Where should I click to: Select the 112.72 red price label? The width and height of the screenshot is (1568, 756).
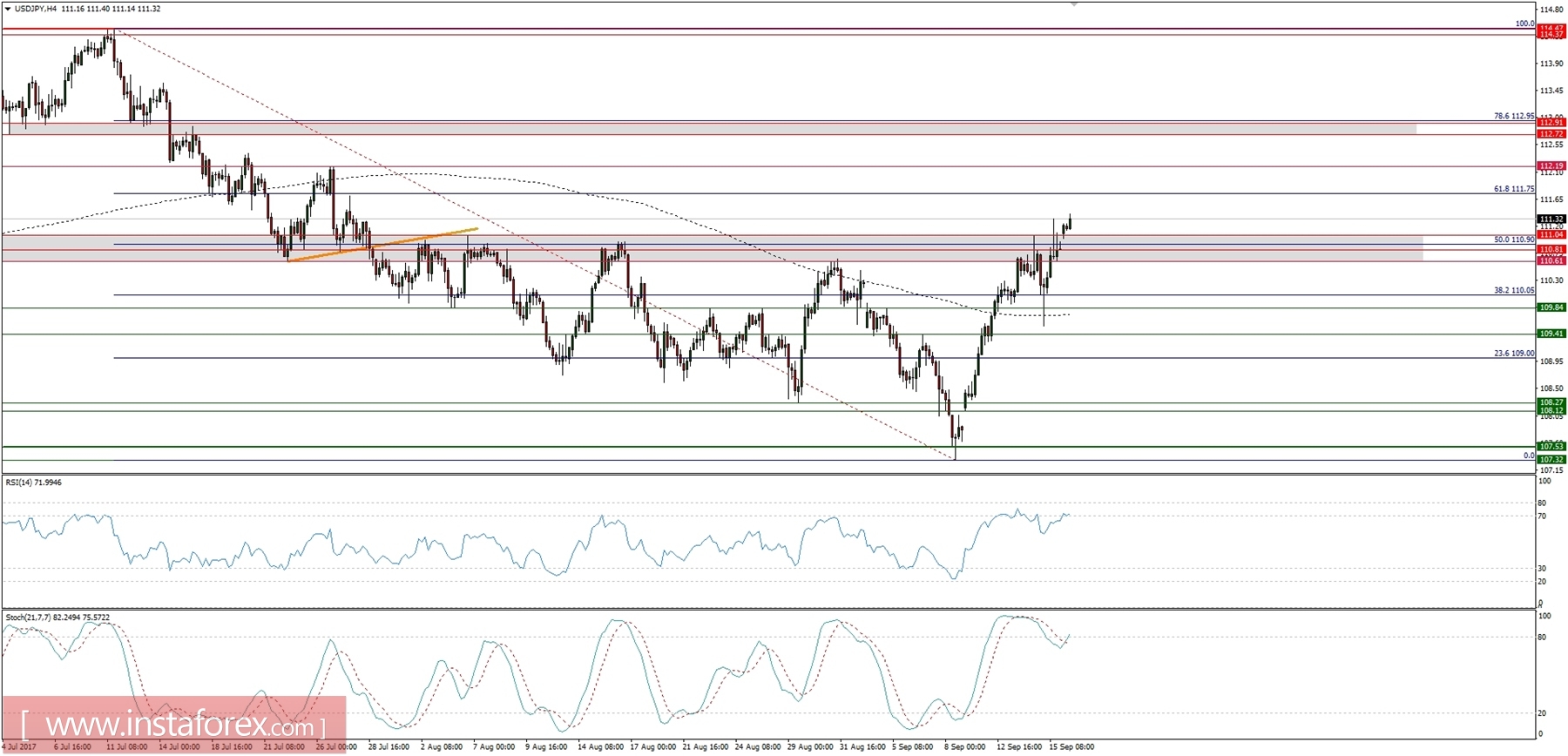(1551, 134)
